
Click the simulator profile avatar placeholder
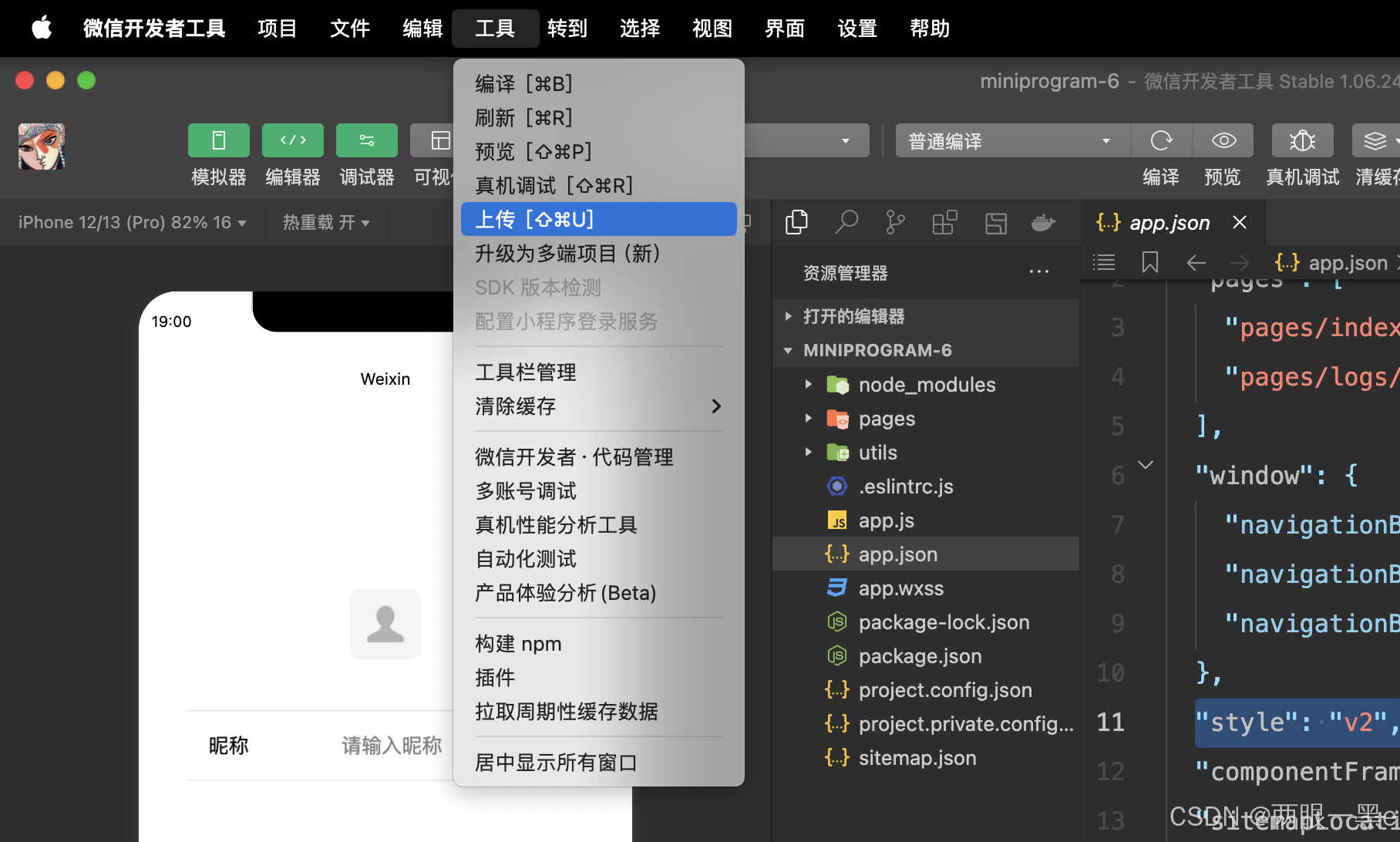click(x=385, y=624)
